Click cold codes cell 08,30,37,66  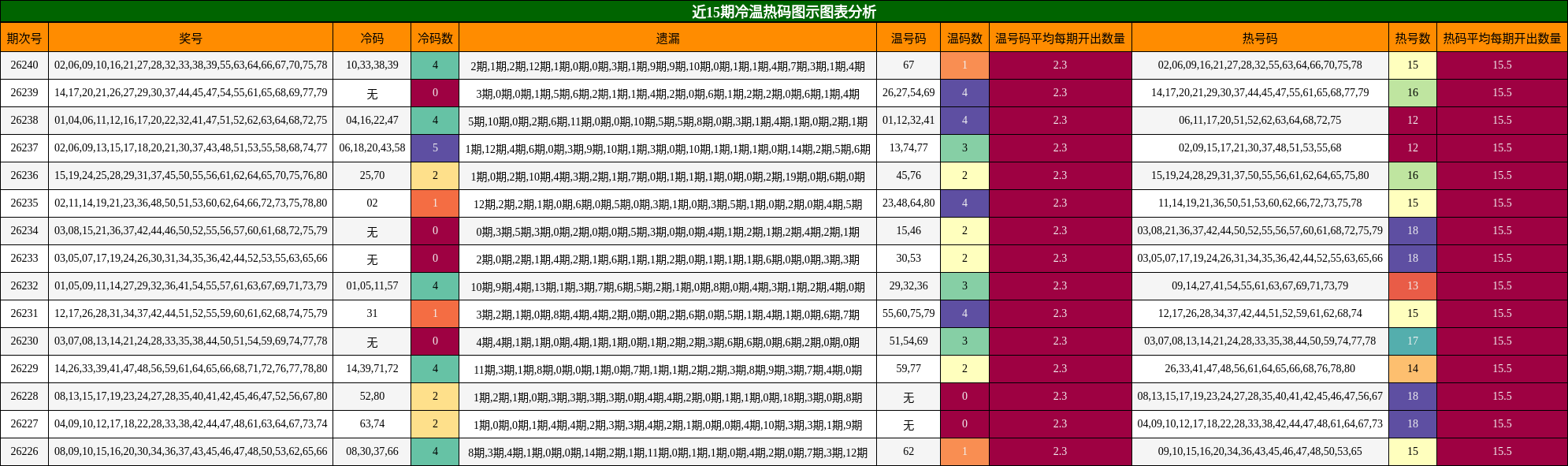point(372,452)
